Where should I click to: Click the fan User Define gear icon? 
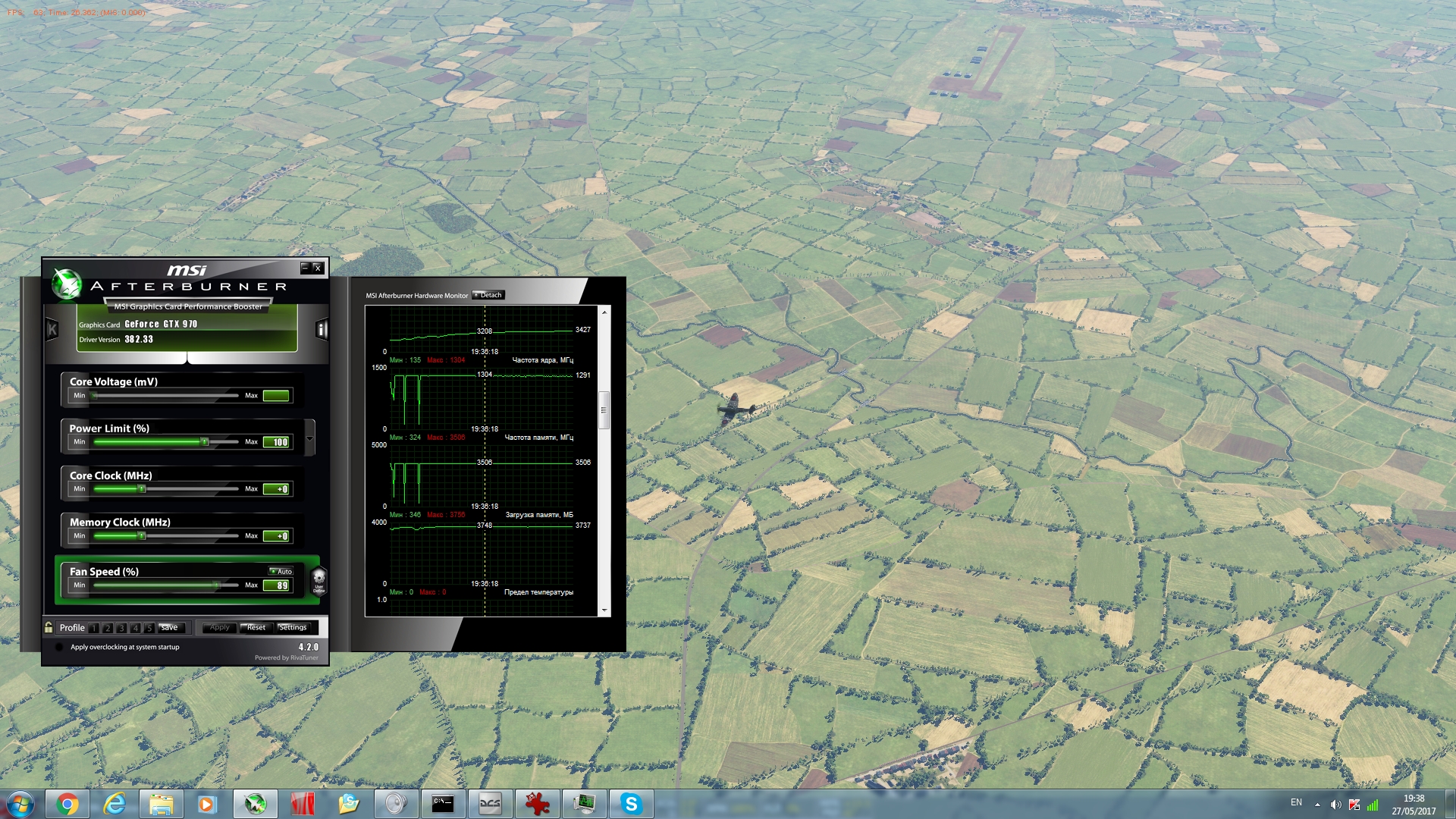pos(318,580)
